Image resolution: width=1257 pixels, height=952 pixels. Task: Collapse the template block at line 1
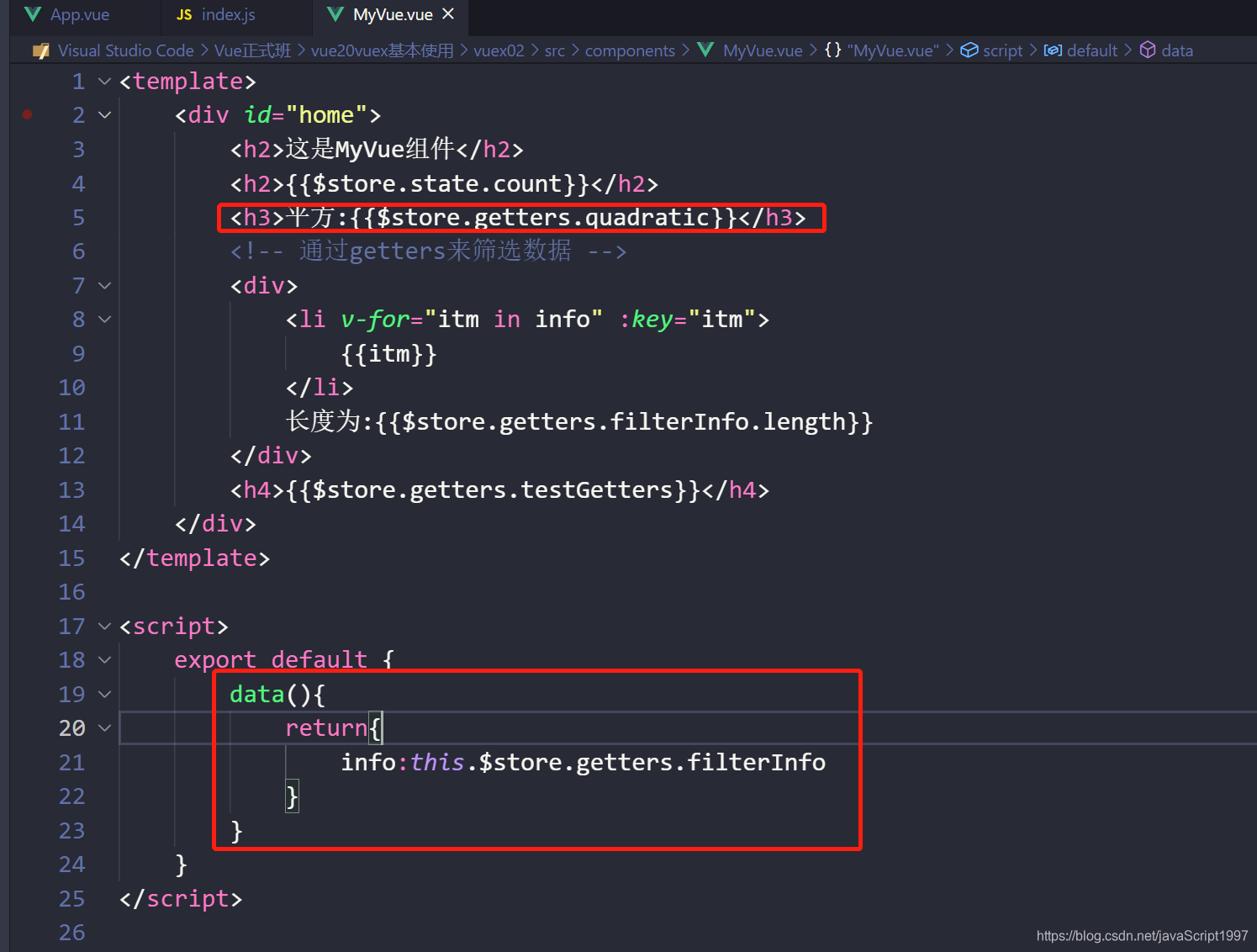(x=105, y=82)
